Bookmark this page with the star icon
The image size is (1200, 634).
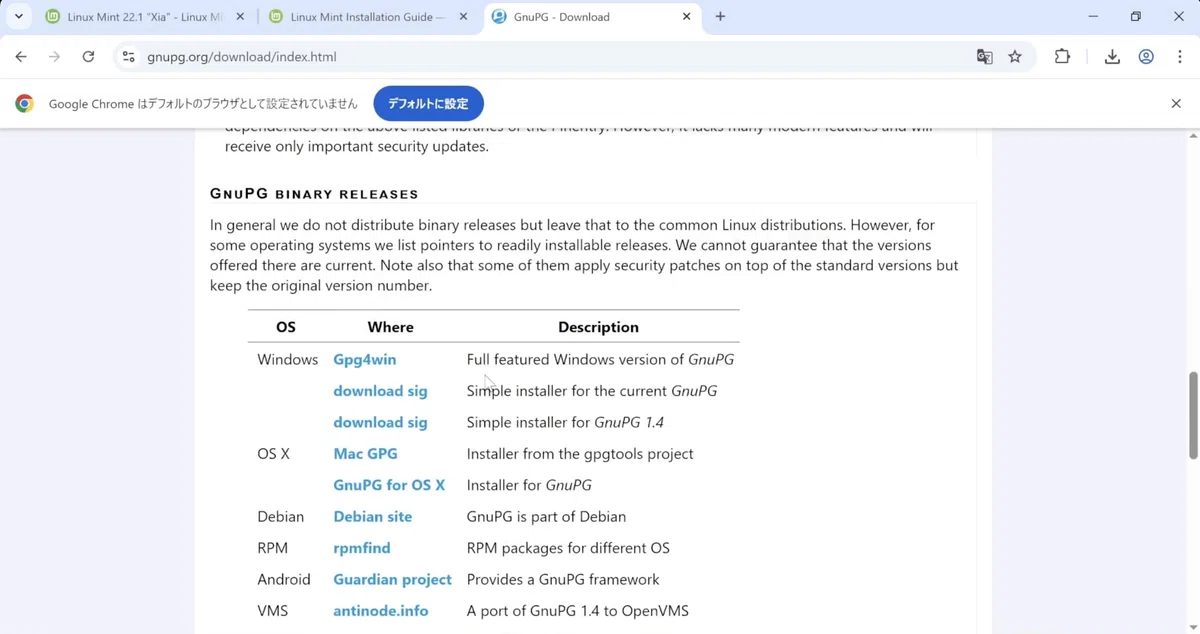(1015, 57)
